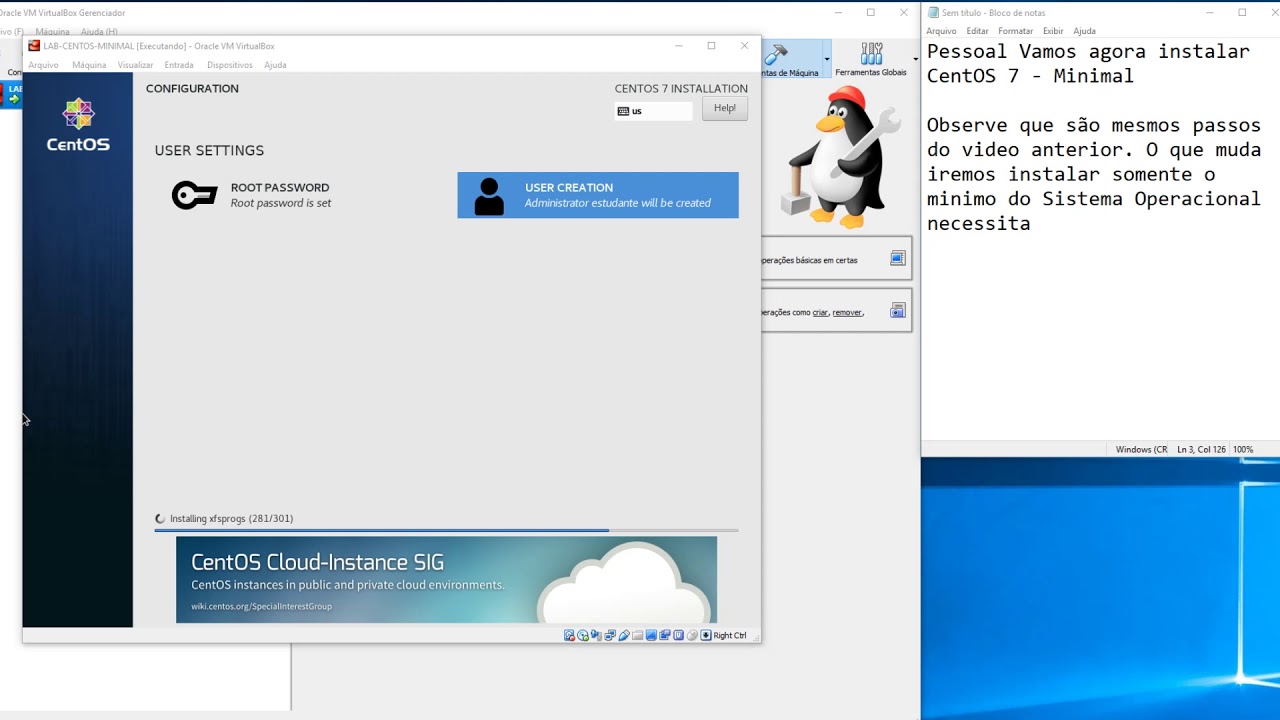Screen dimensions: 1280x720
Task: Open Ajuda (H) menu in VirtualBox Gerenciador
Action: pos(99,32)
